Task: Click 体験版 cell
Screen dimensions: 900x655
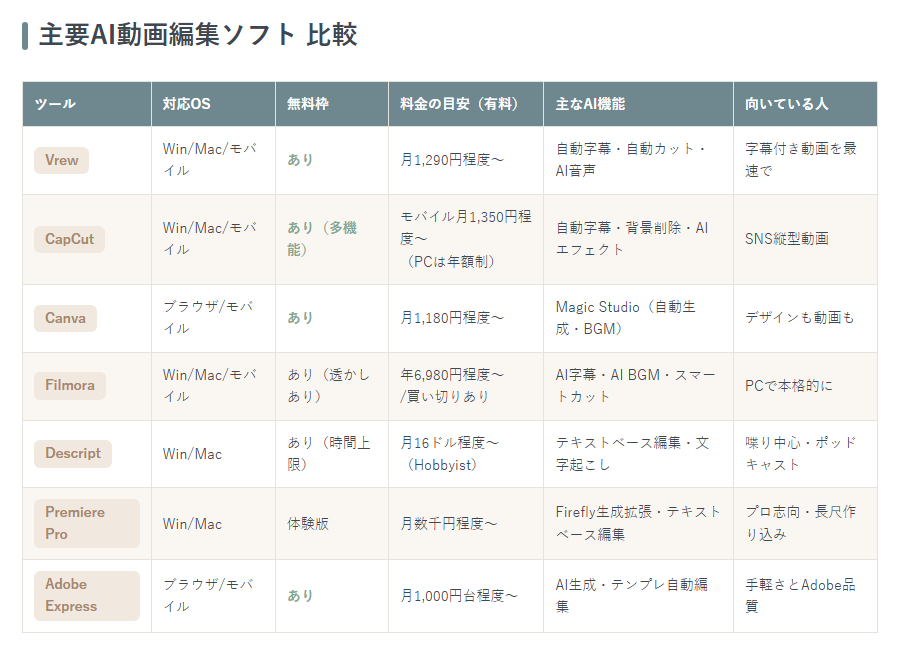Action: pyautogui.click(x=332, y=524)
